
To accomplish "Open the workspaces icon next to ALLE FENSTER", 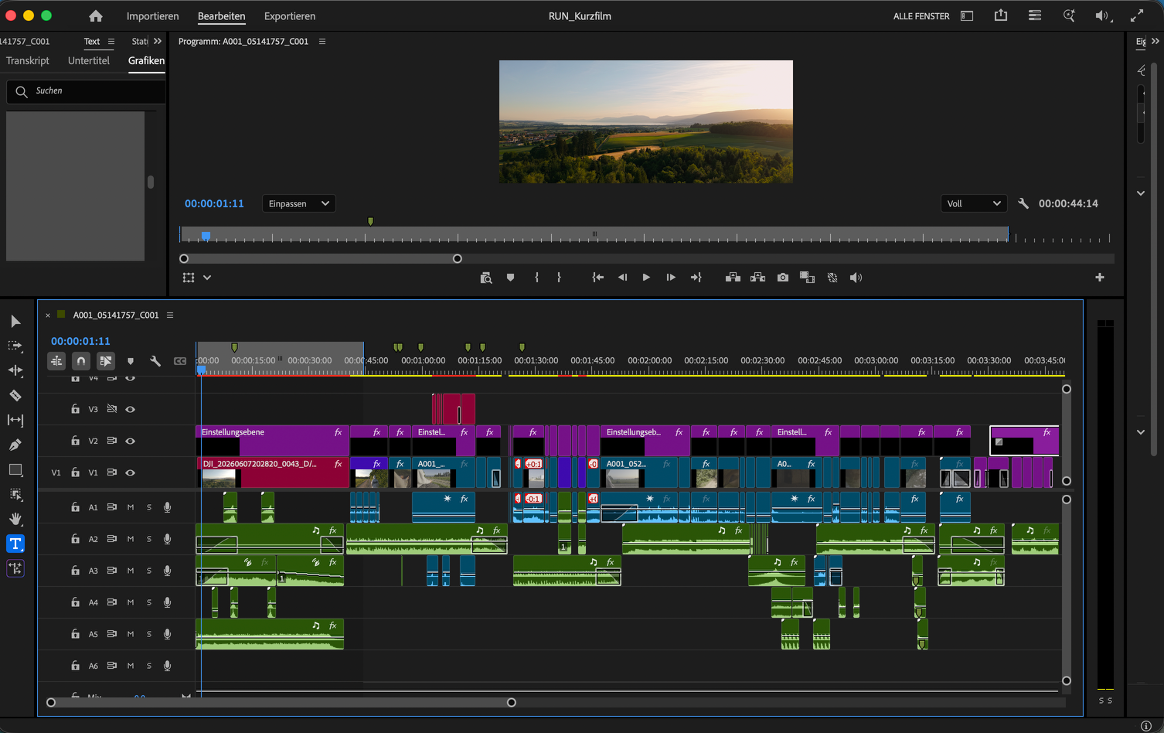I will [x=967, y=16].
